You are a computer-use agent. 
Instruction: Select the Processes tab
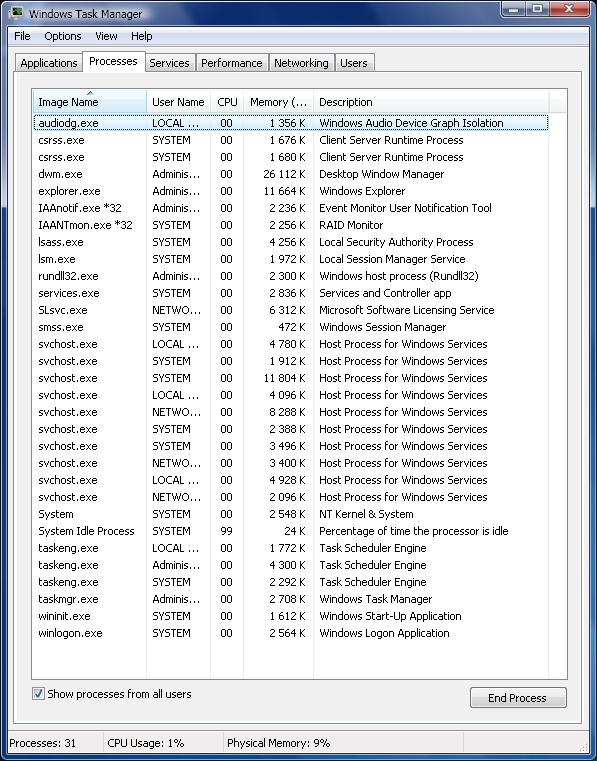tap(113, 62)
